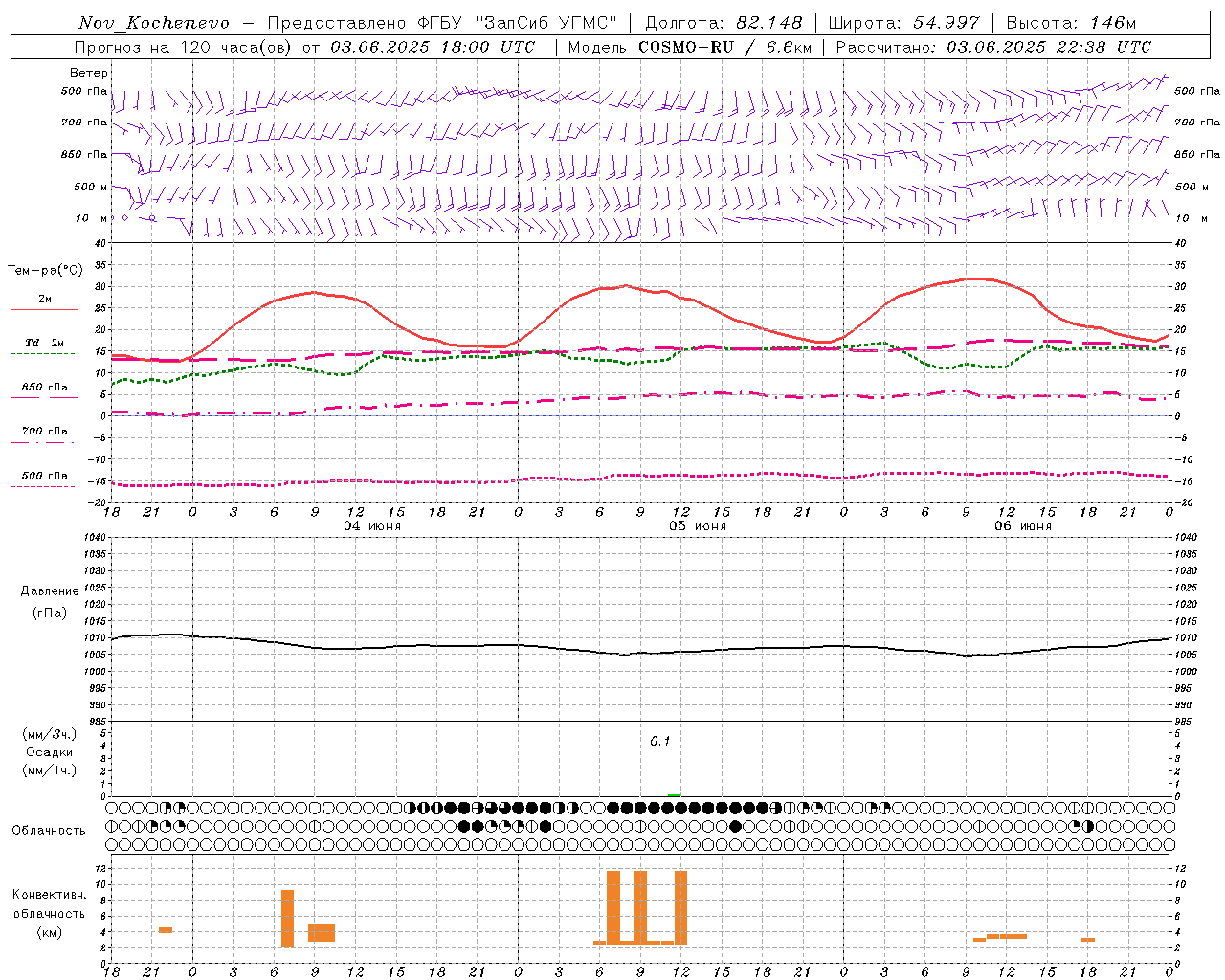Click the dashed 850 гПа temperature legend line

click(44, 397)
